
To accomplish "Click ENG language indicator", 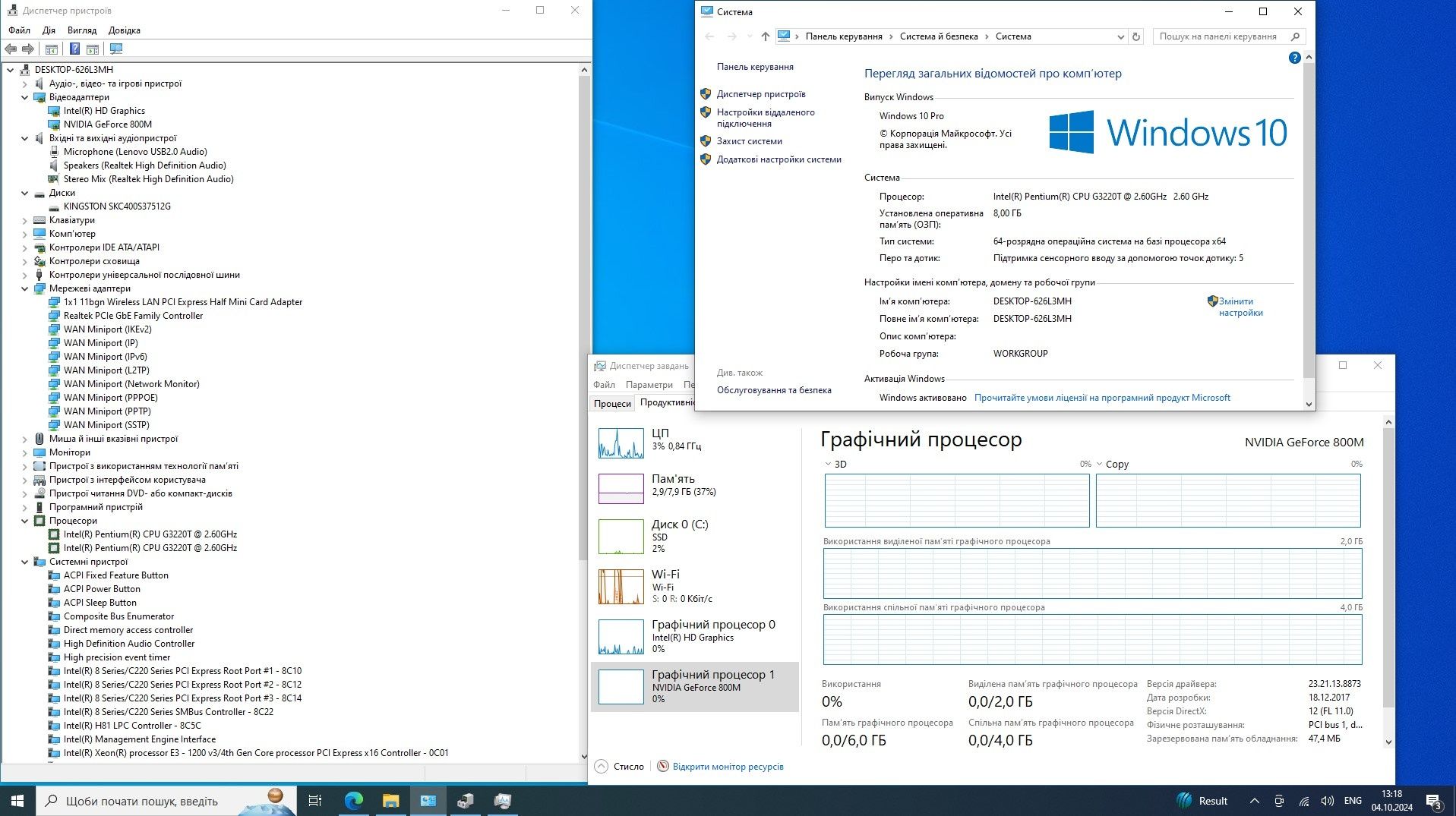I will tap(1353, 801).
